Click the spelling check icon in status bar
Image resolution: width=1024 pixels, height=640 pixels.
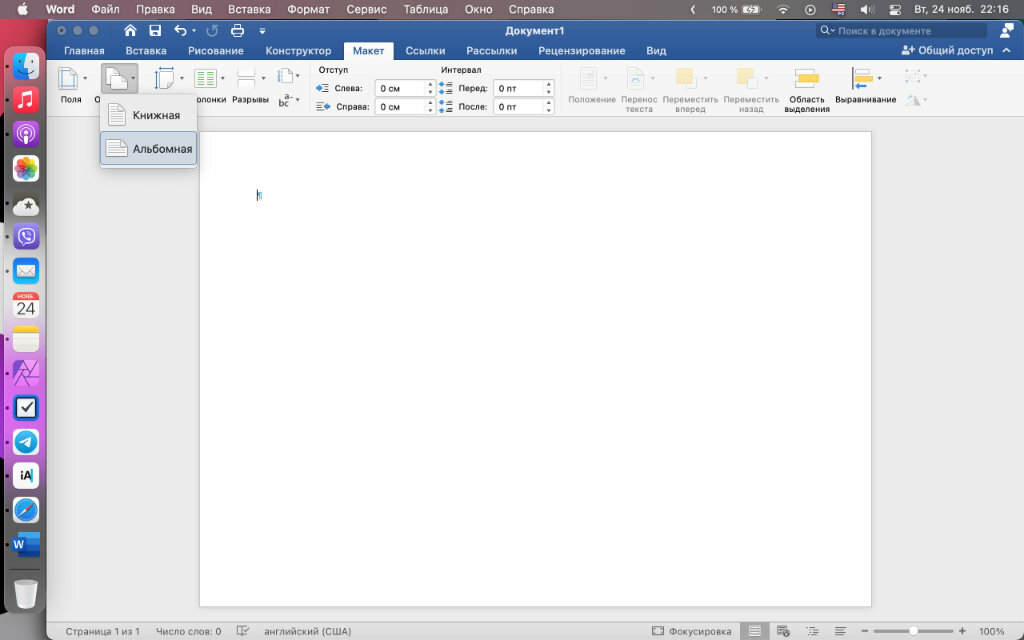pos(242,632)
